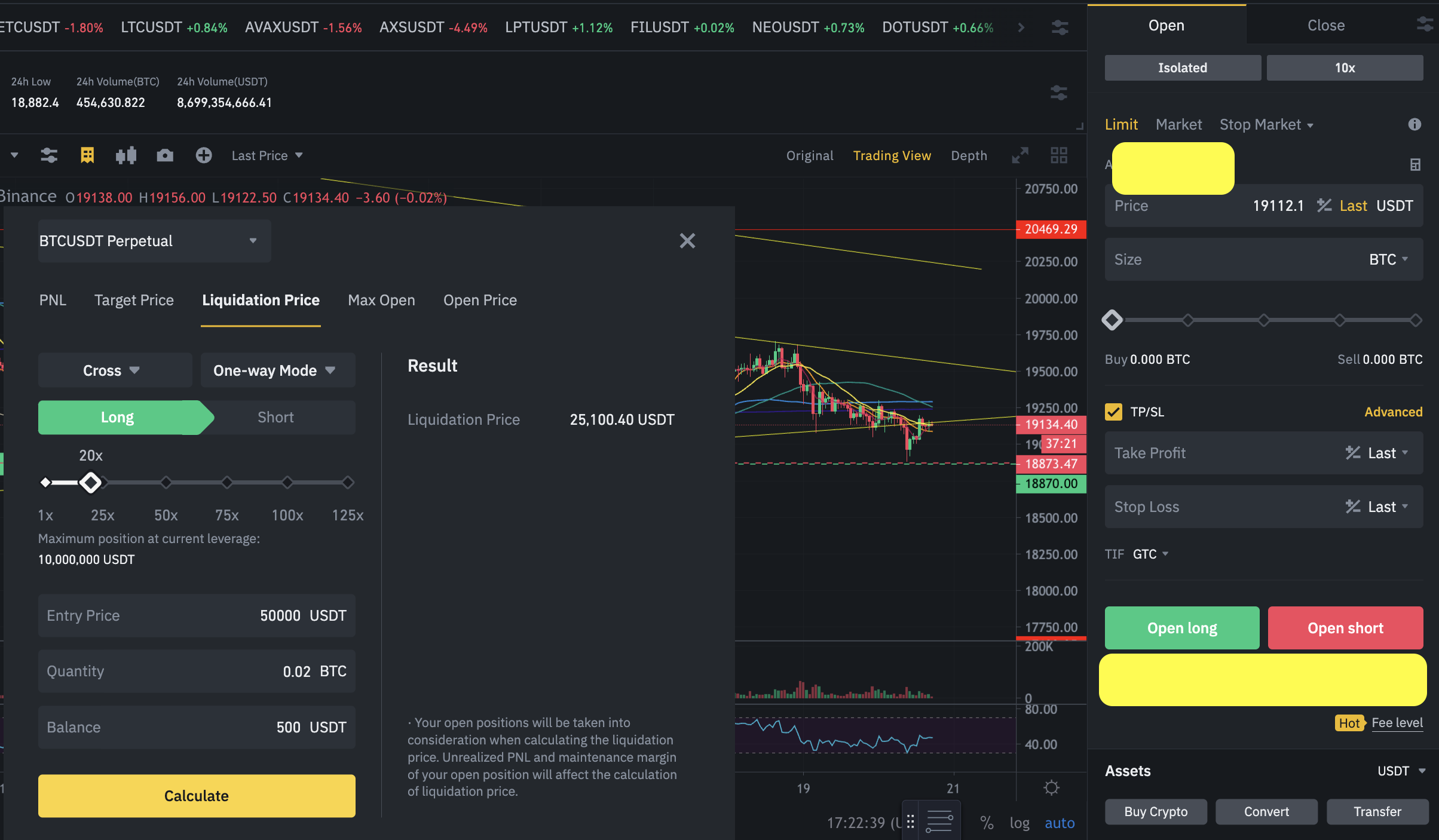Screen dimensions: 1439x840
Task: Click the order type info icon
Action: [1414, 124]
